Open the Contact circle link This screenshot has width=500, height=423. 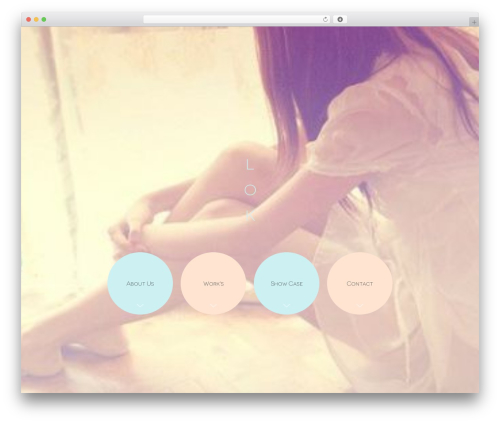pyautogui.click(x=360, y=283)
